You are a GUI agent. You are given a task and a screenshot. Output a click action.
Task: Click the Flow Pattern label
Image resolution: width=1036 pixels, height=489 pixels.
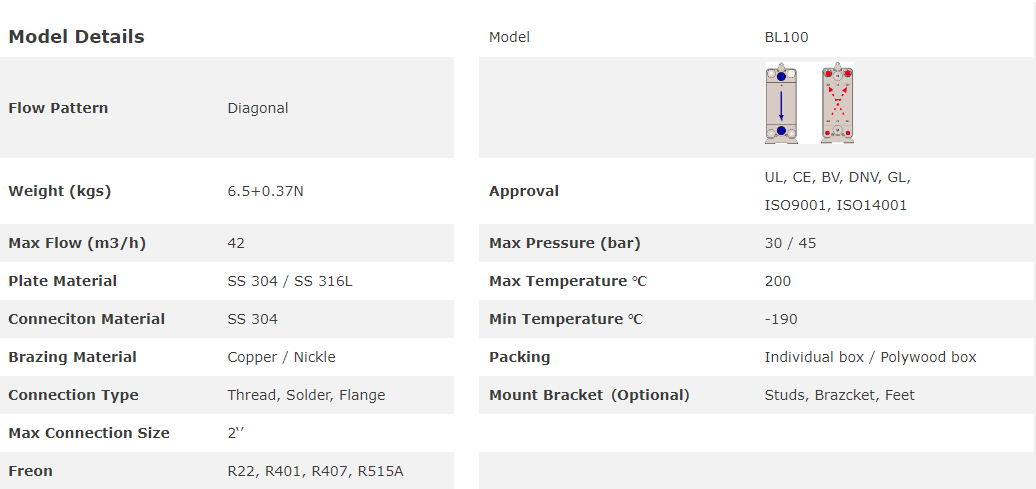coord(58,108)
